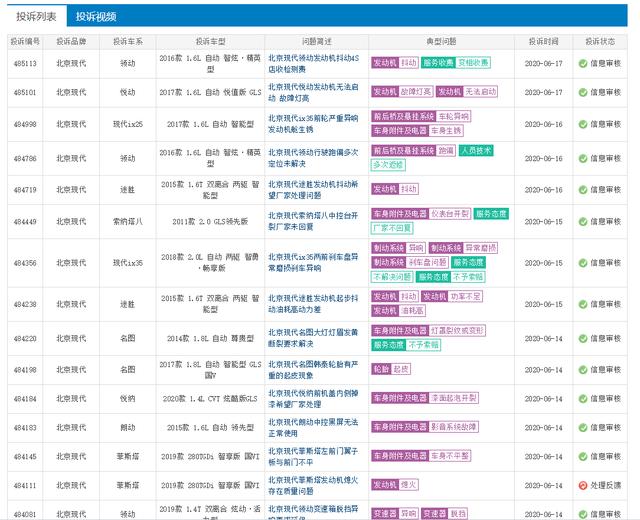Viewport: 640px width, 520px height.
Task: Click the 功率不足 tag
Action: coord(465,296)
